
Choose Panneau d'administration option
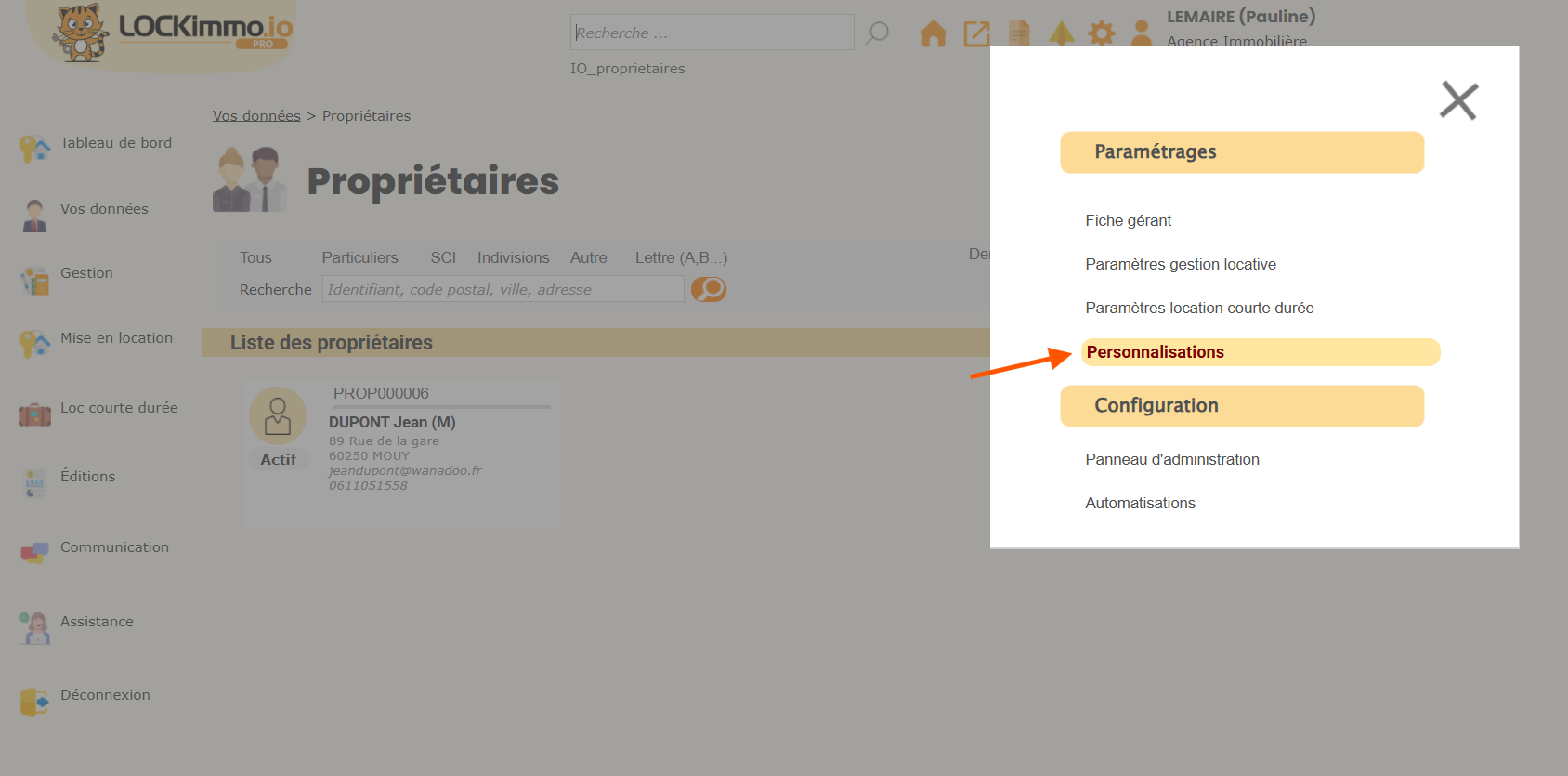pos(1171,459)
